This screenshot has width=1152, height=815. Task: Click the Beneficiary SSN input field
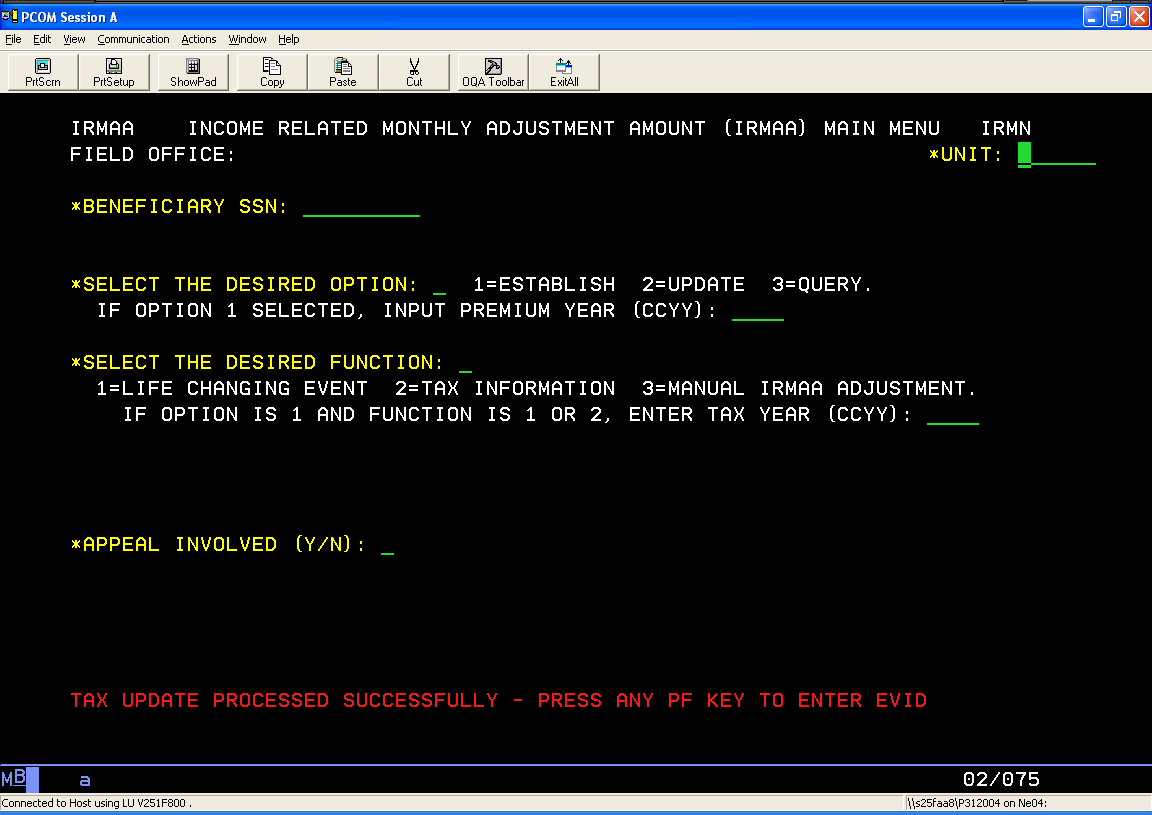(x=361, y=207)
